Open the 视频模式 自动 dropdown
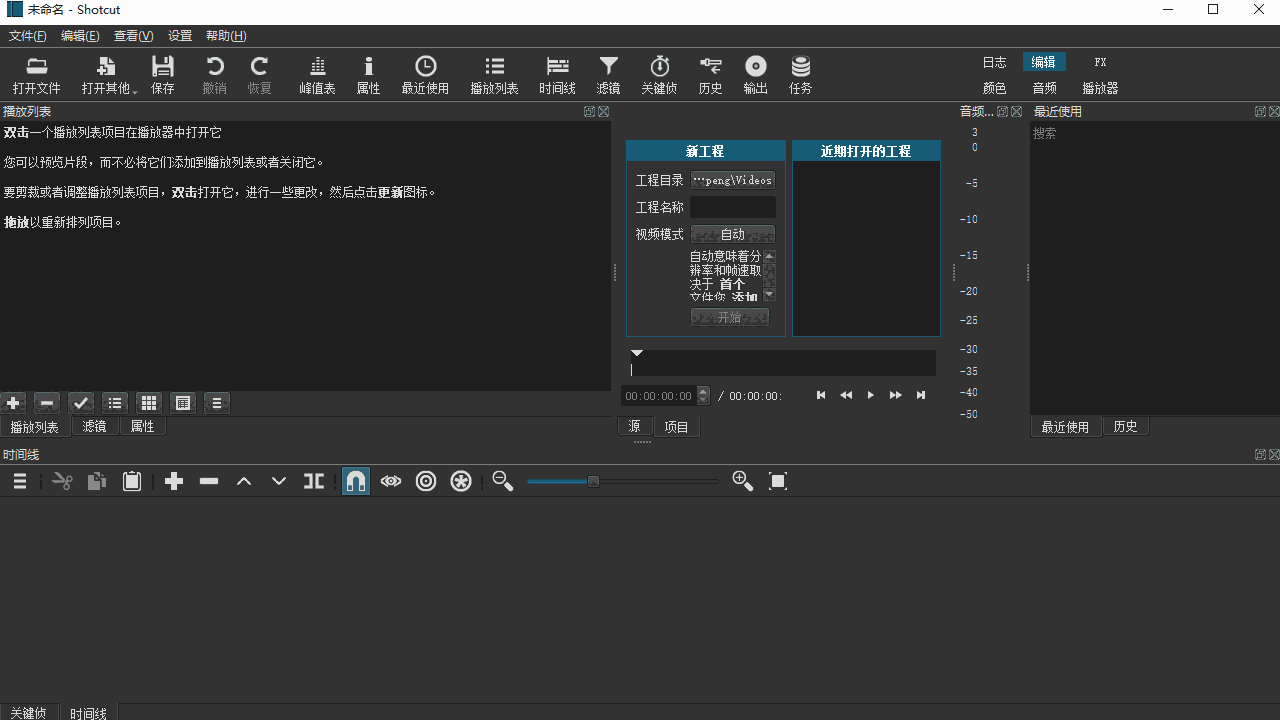The image size is (1280, 720). tap(731, 234)
